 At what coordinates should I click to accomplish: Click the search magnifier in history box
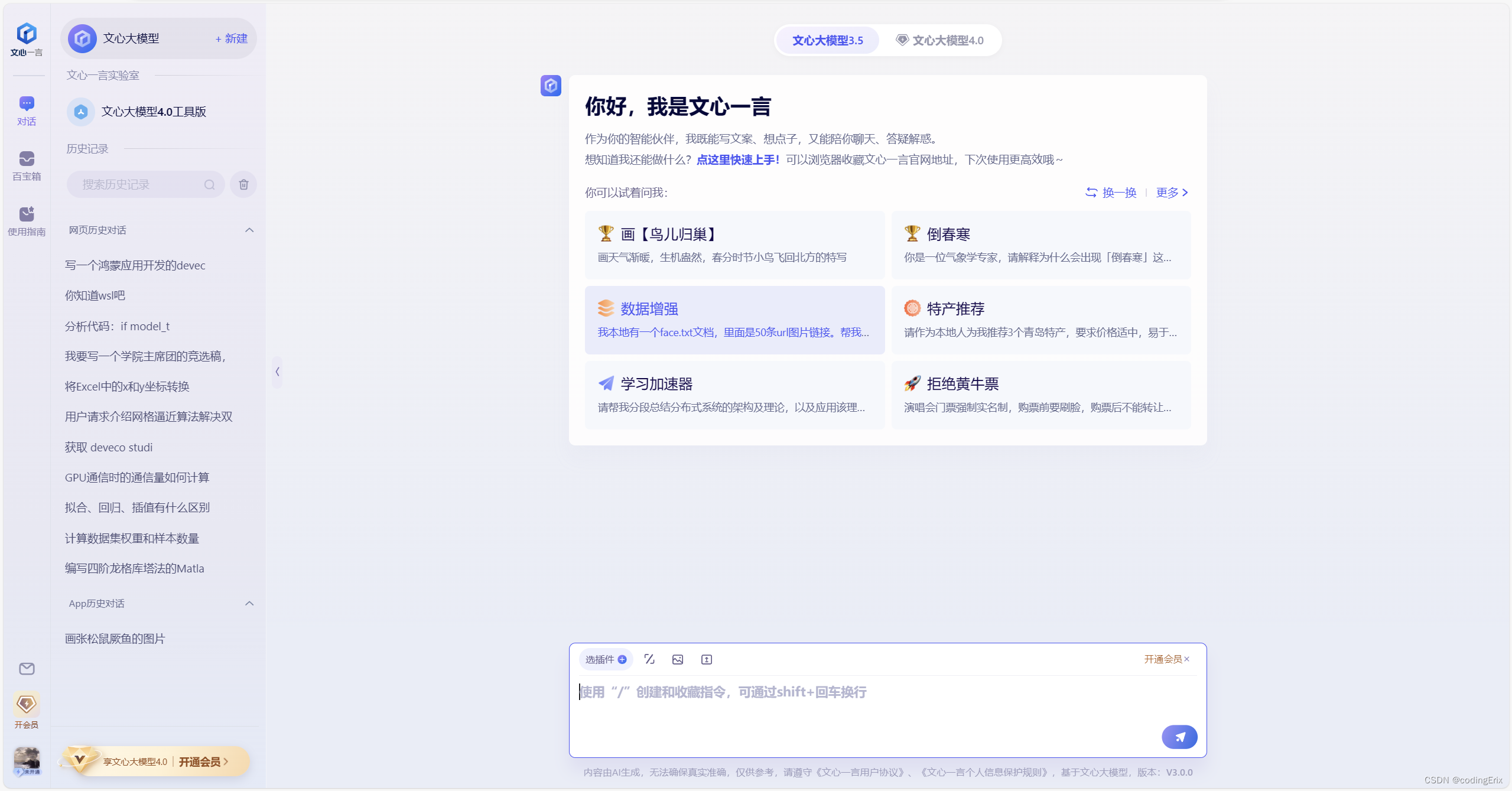[x=209, y=184]
